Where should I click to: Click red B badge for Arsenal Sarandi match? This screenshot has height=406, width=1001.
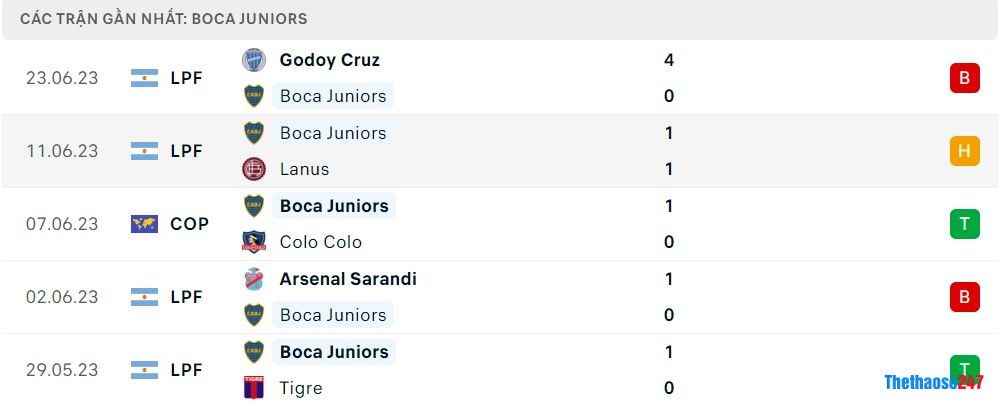964,297
